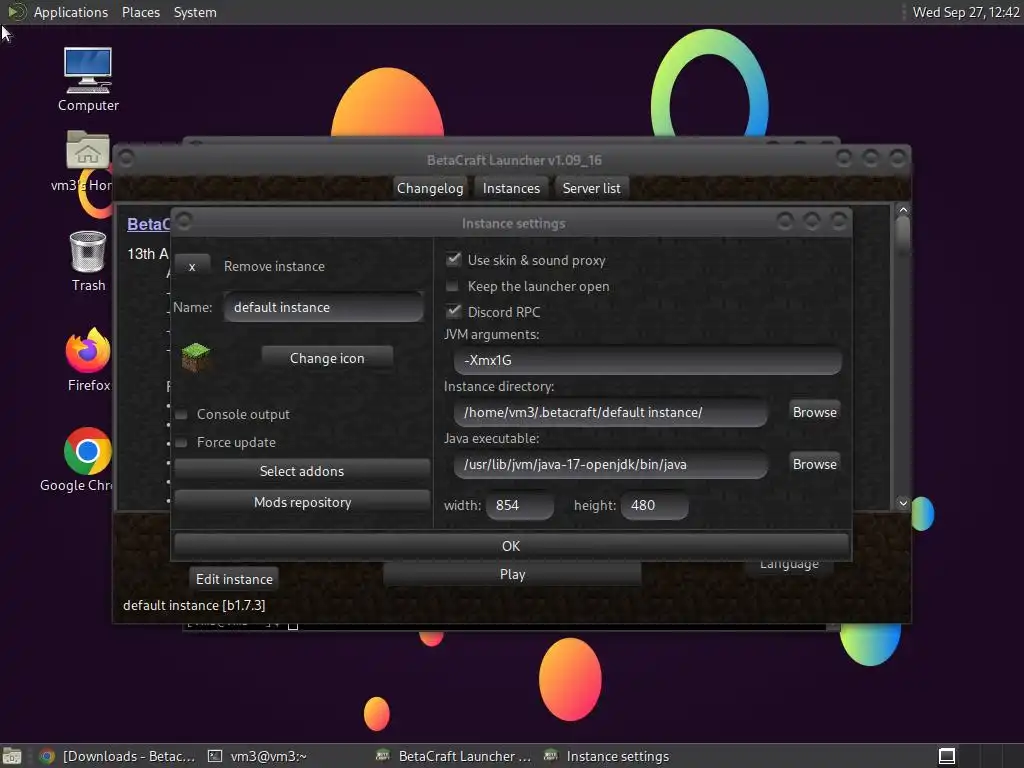Click the Instance directory path field
1024x768 pixels.
611,412
